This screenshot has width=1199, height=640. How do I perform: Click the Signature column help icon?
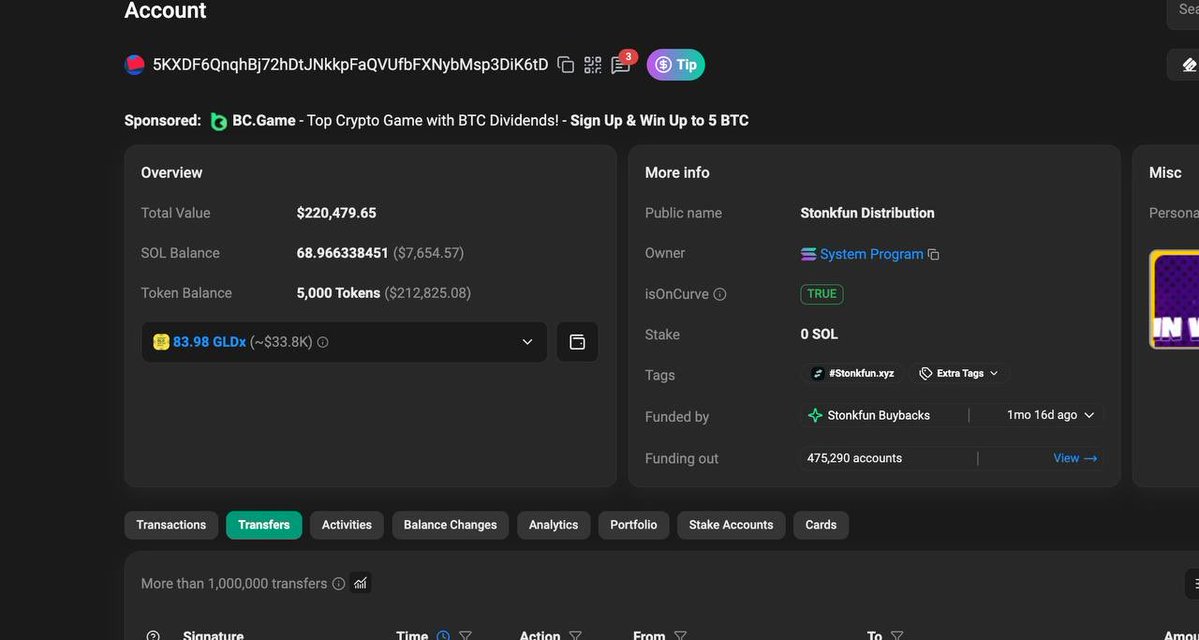tap(153, 635)
